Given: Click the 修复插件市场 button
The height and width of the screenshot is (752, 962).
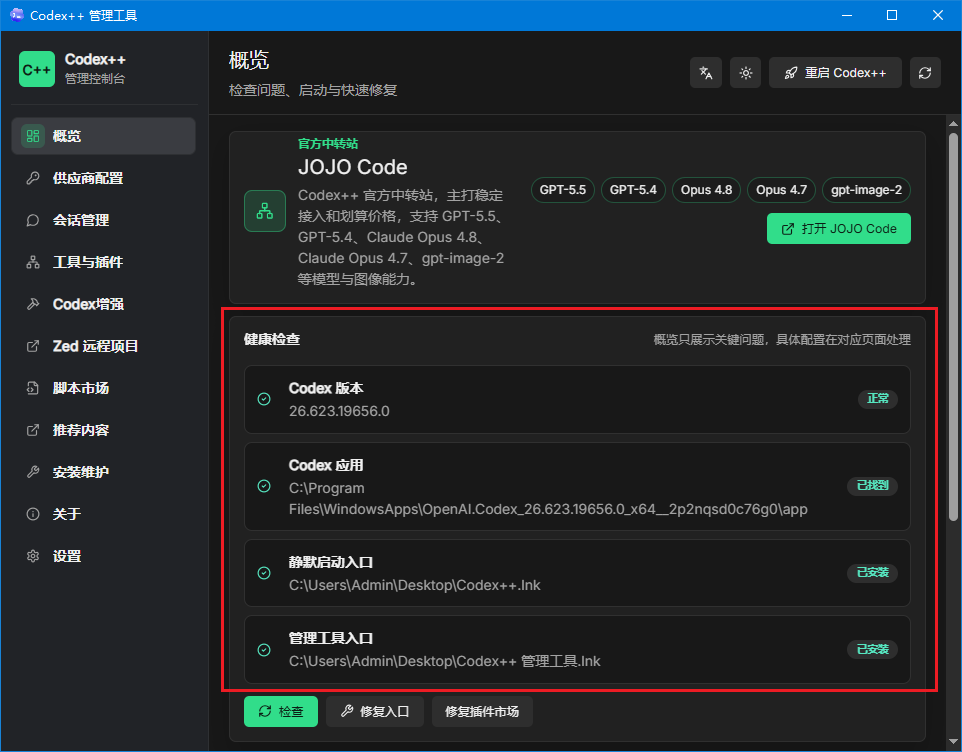Looking at the screenshot, I should (x=482, y=712).
